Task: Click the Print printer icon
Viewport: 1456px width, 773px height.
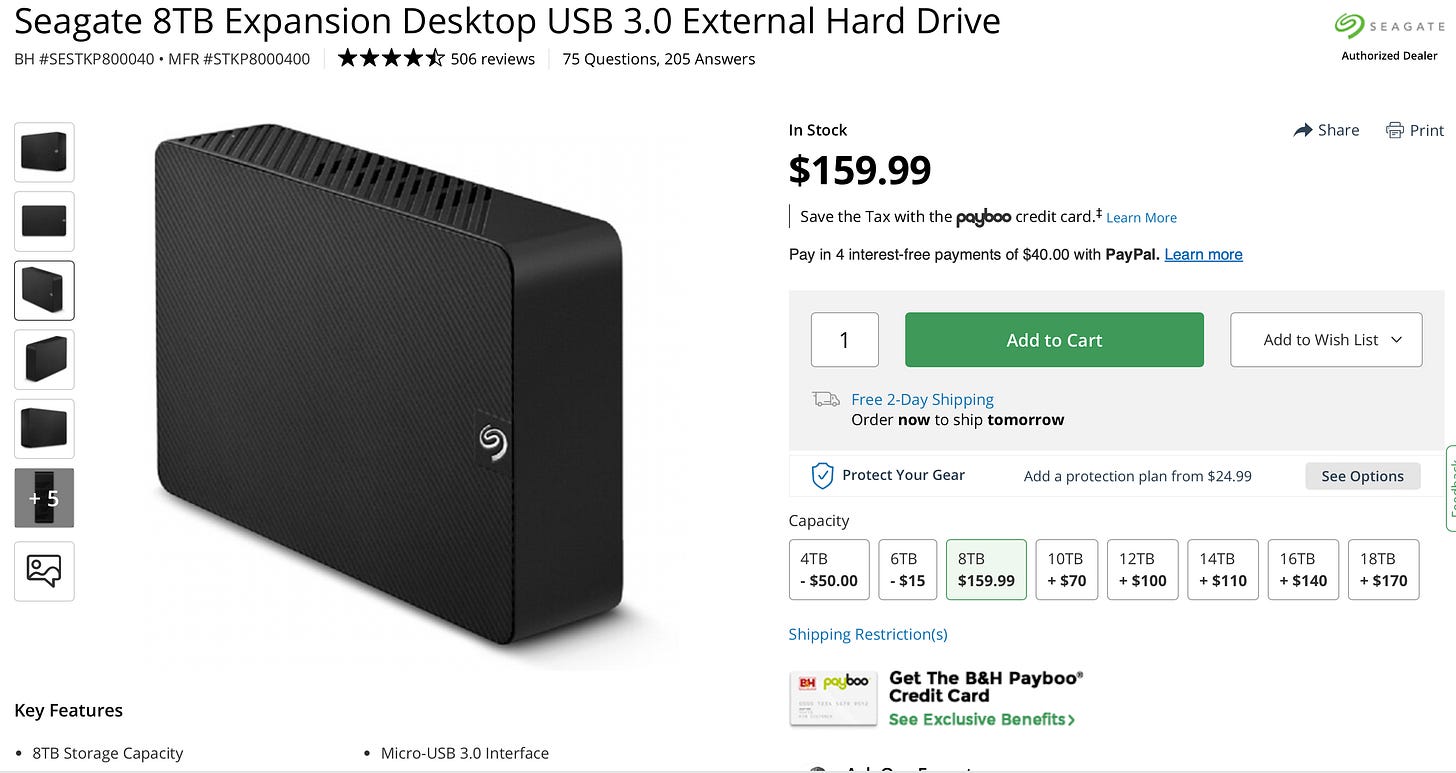Action: [x=1394, y=130]
